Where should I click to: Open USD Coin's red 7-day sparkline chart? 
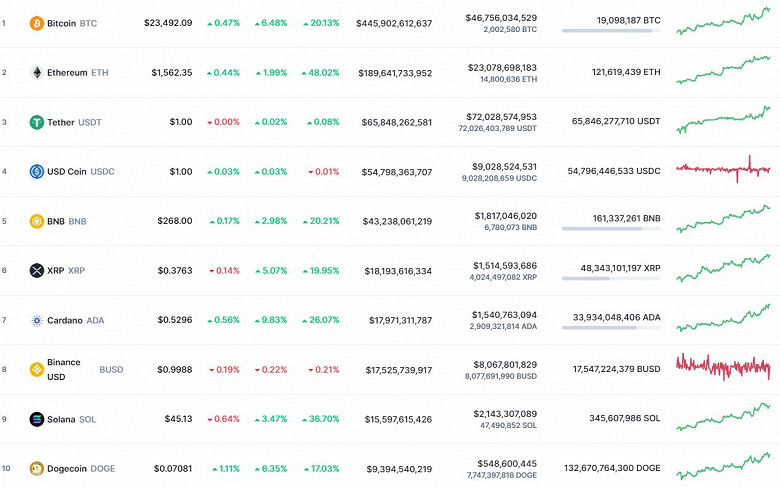(722, 170)
